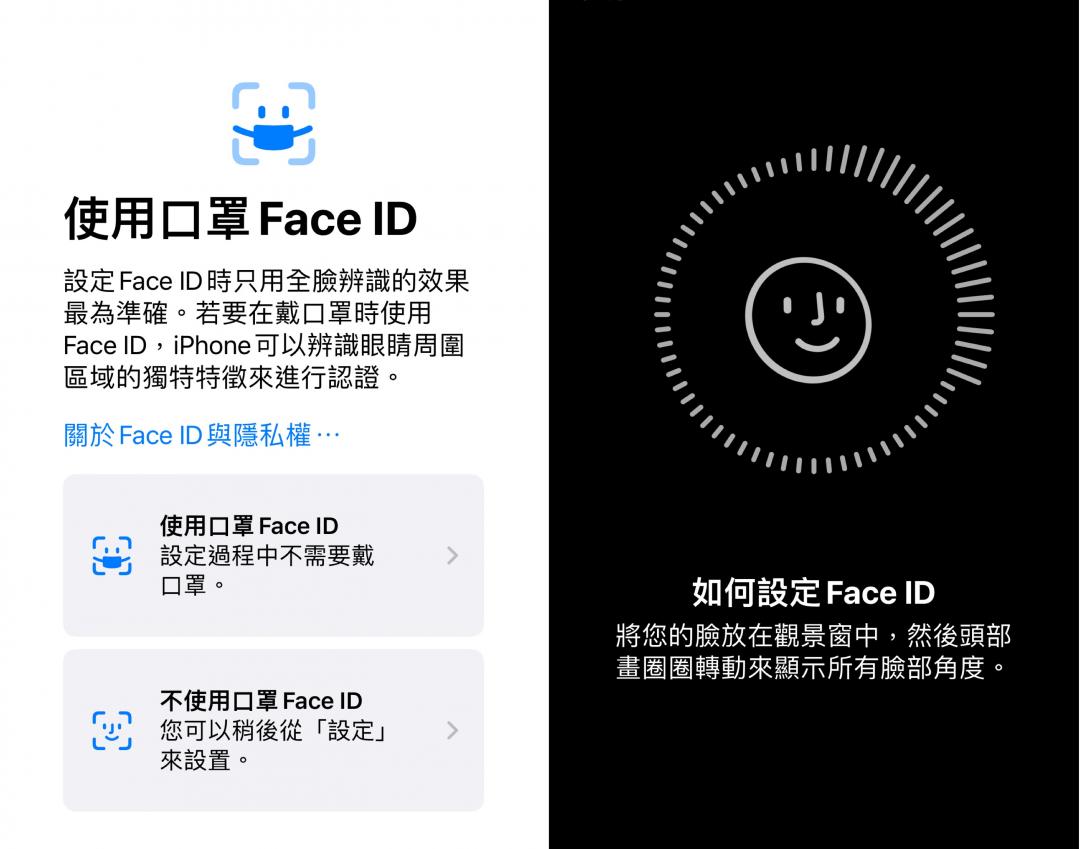Click the circular scan progress ring ticks
The image size is (1080, 849).
pyautogui.click(x=823, y=310)
